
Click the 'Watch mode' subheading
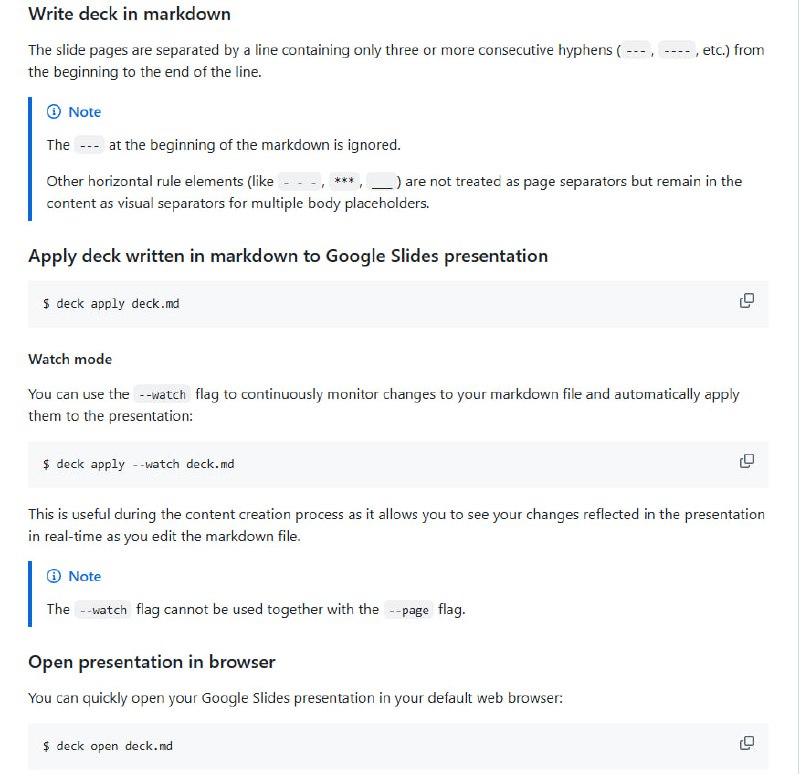coord(70,359)
